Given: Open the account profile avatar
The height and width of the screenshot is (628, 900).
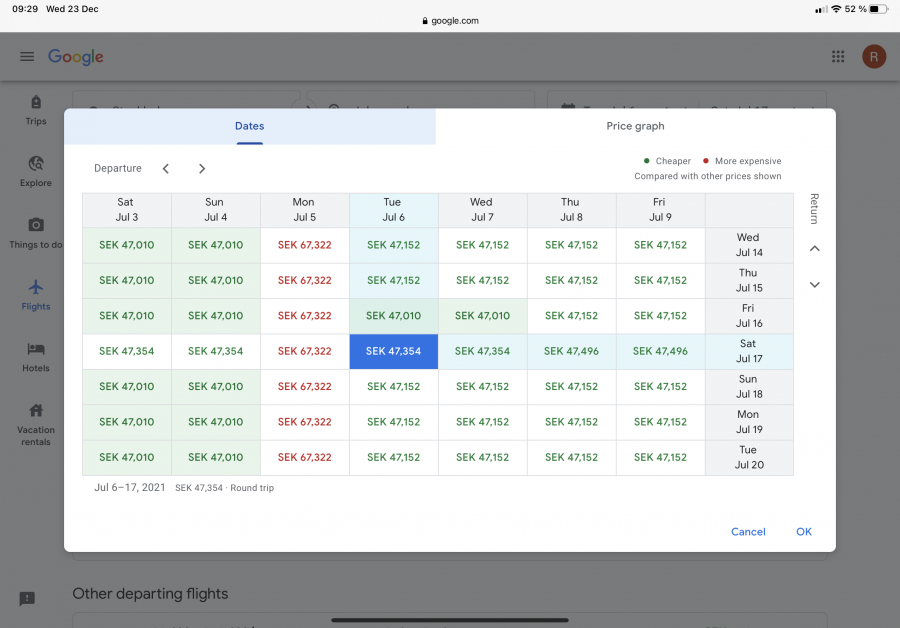Looking at the screenshot, I should point(874,57).
